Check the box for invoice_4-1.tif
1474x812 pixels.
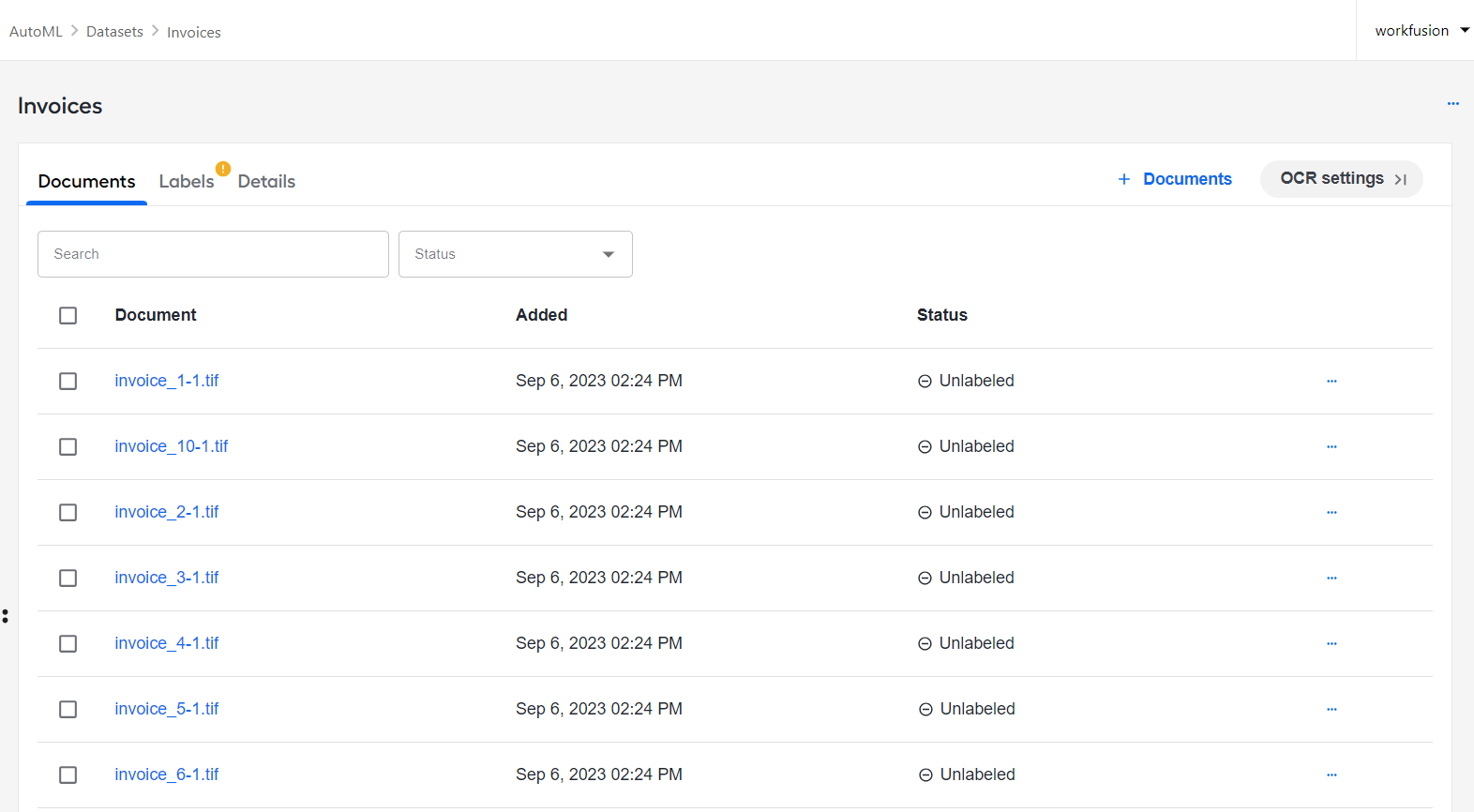point(68,644)
